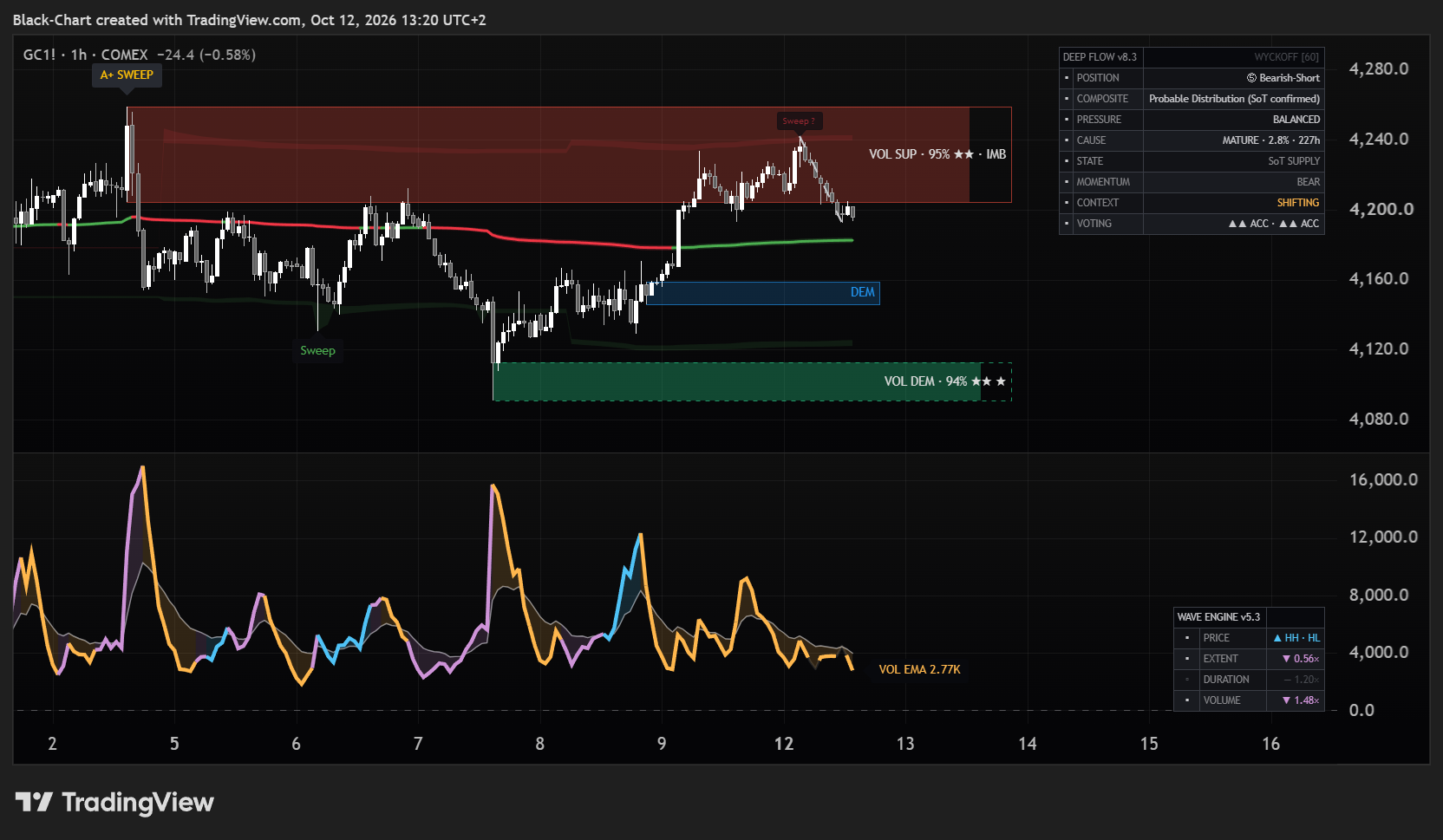Click the Bearish-Short position value
The height and width of the screenshot is (840, 1443).
click(1290, 78)
